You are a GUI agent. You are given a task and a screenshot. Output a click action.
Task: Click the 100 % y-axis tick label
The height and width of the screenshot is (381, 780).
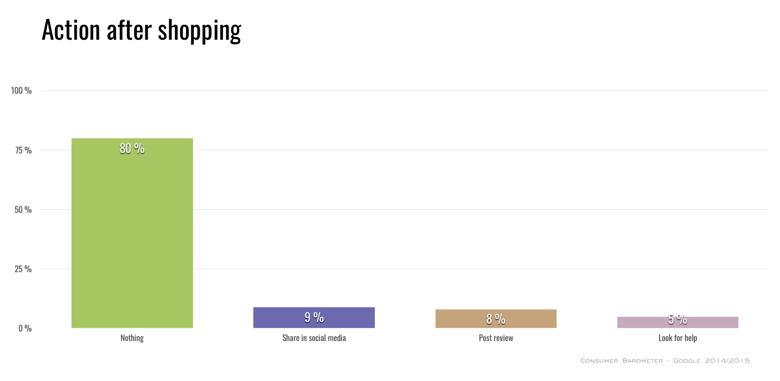point(22,91)
